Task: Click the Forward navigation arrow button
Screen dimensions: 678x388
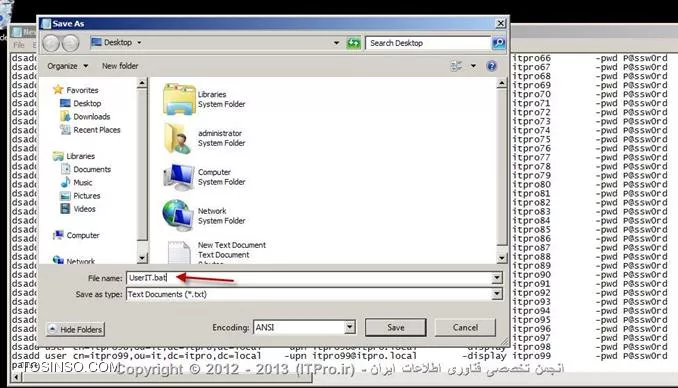Action: [x=71, y=43]
